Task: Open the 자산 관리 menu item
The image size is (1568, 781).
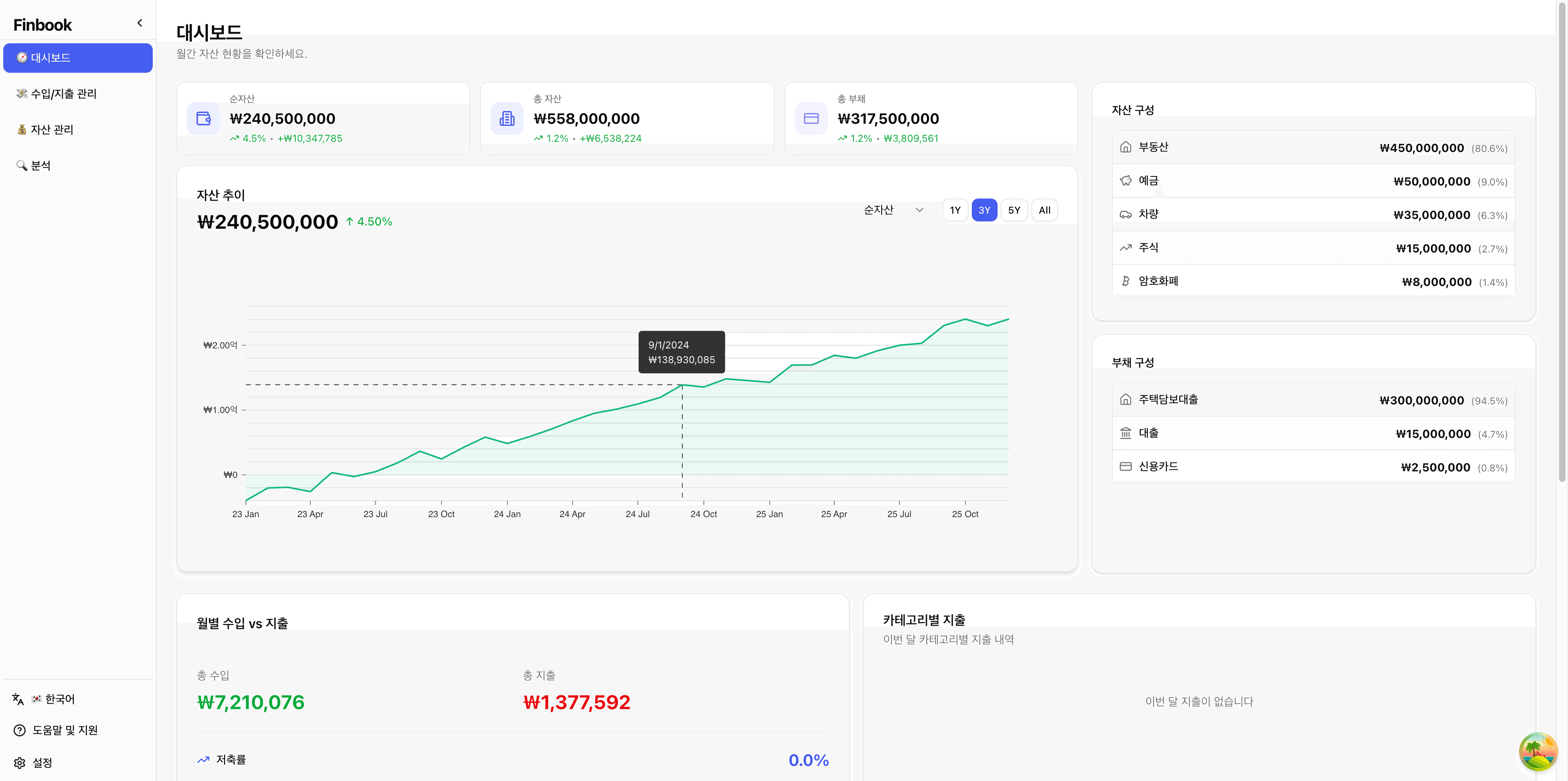Action: click(52, 129)
